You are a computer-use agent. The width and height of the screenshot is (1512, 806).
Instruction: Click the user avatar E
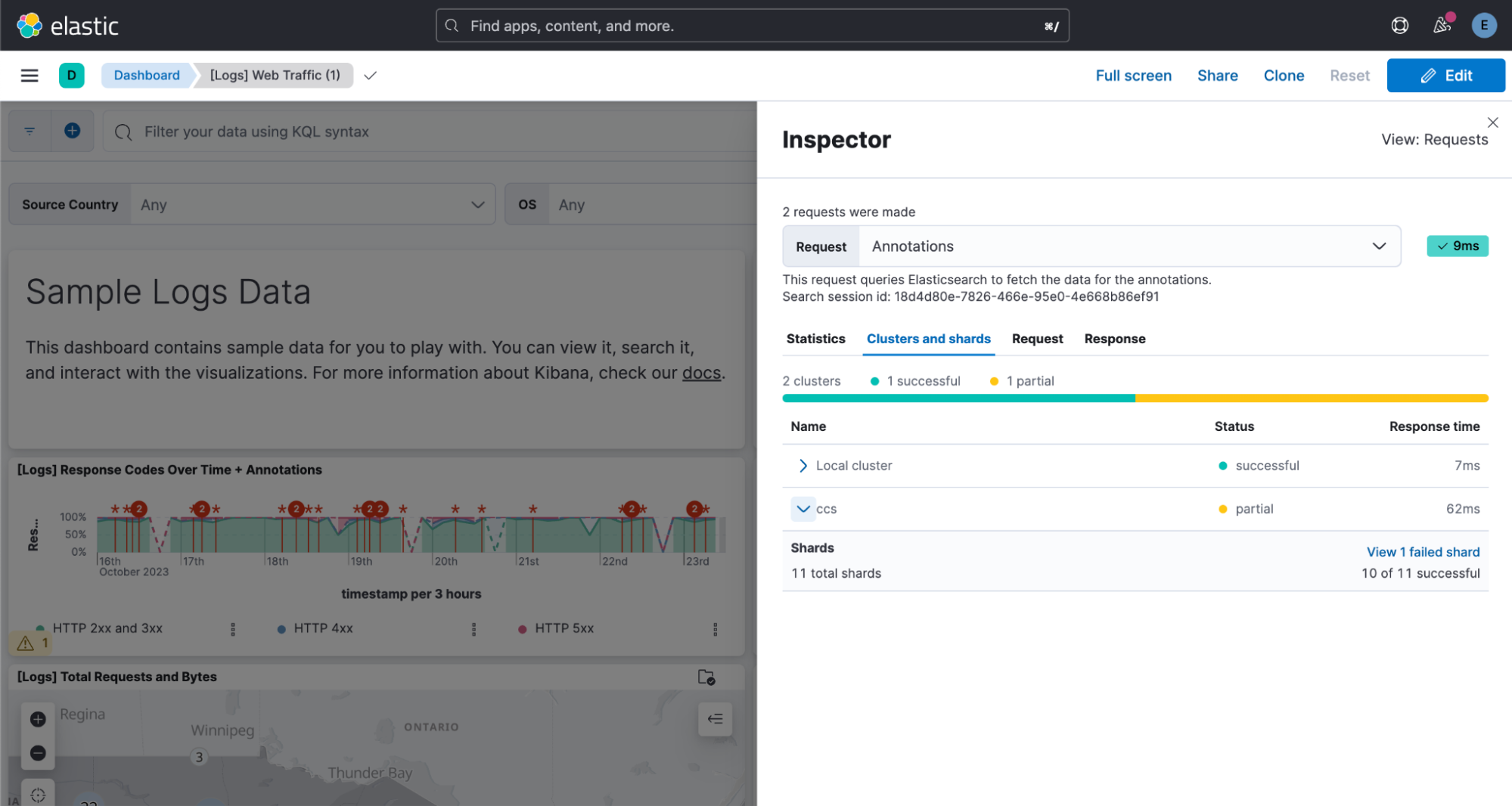click(1484, 26)
